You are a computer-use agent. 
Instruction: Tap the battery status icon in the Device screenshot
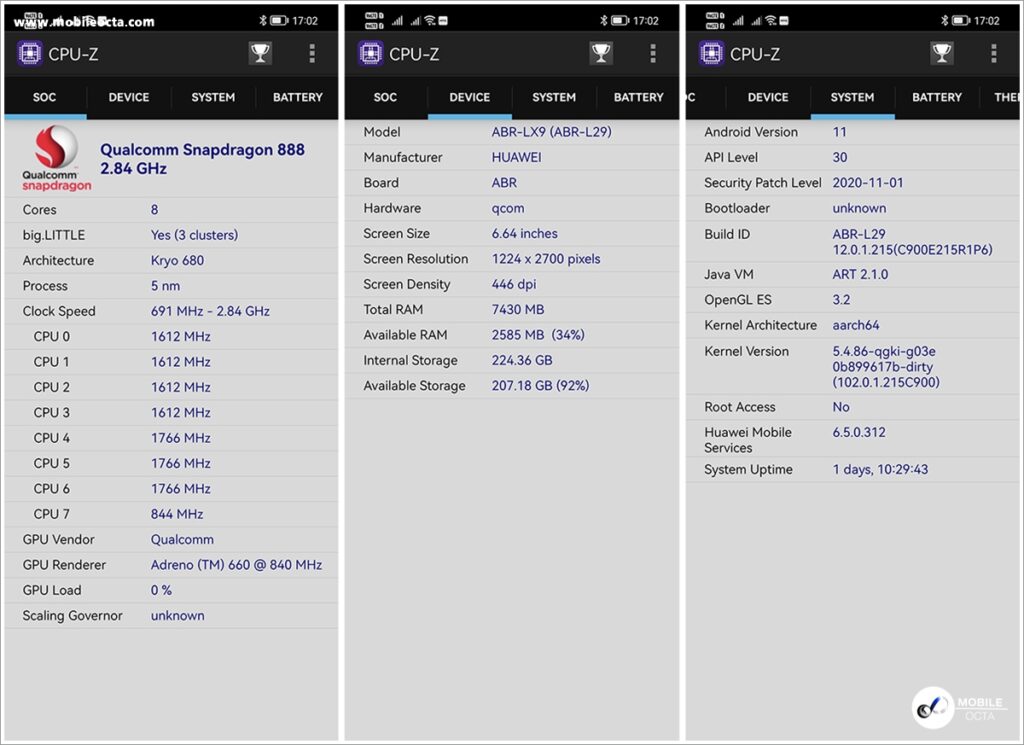click(620, 21)
